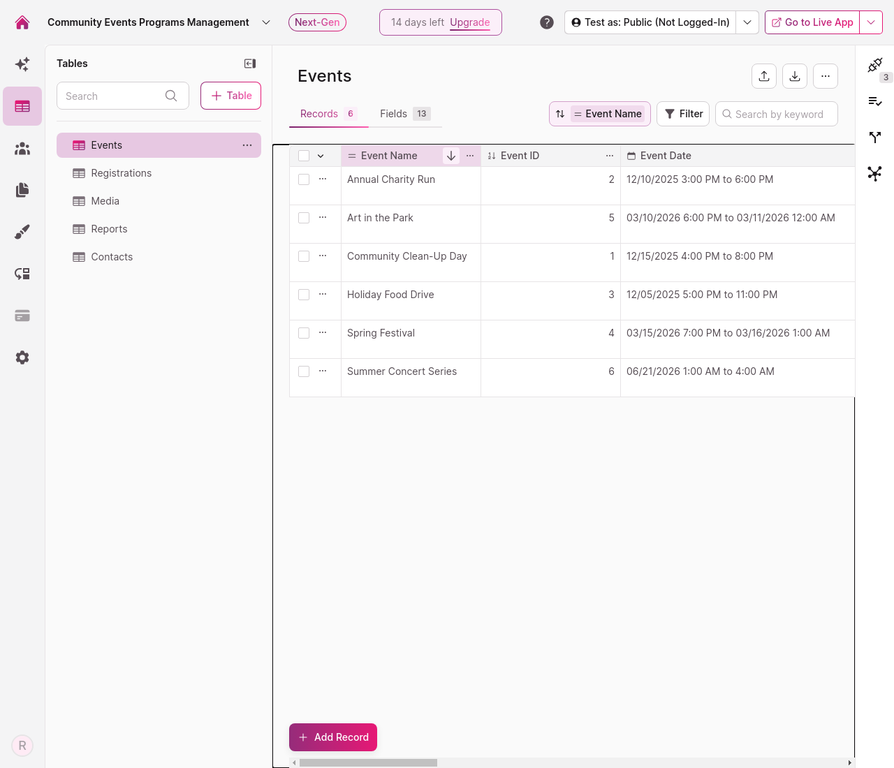
Task: Open the Payments card icon in sidebar
Action: point(22,315)
